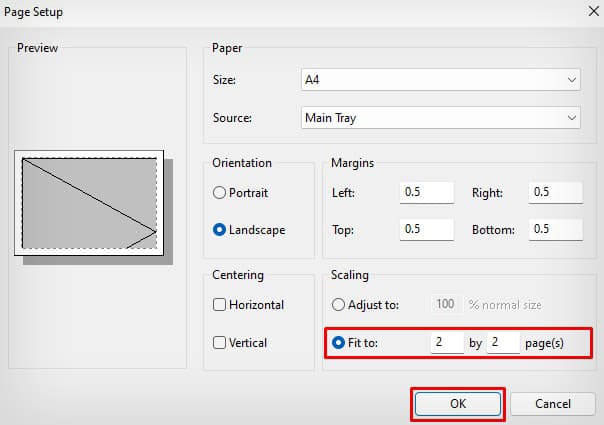Click the A4 paper size box
Viewport: 604px width, 425px height.
(441, 80)
